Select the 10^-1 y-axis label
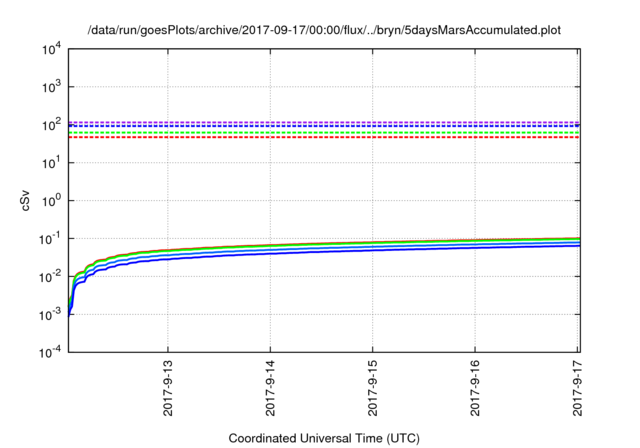 [50, 239]
